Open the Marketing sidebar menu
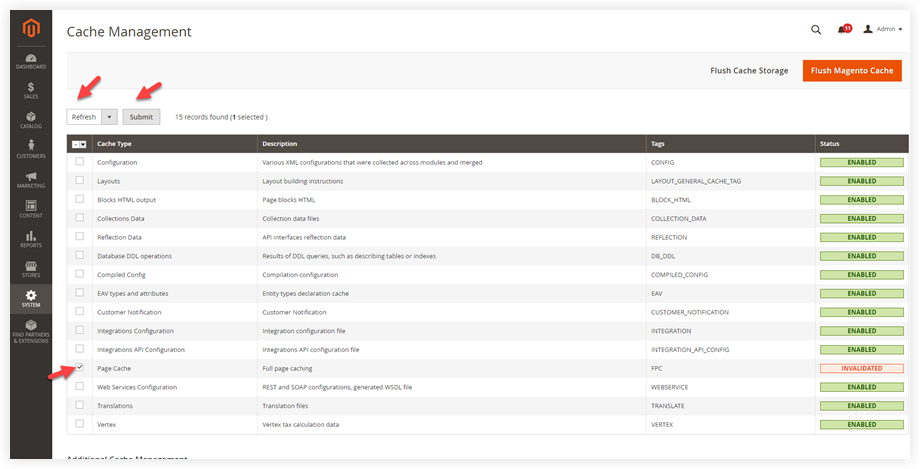Screen dimensions: 920x469 [31, 180]
